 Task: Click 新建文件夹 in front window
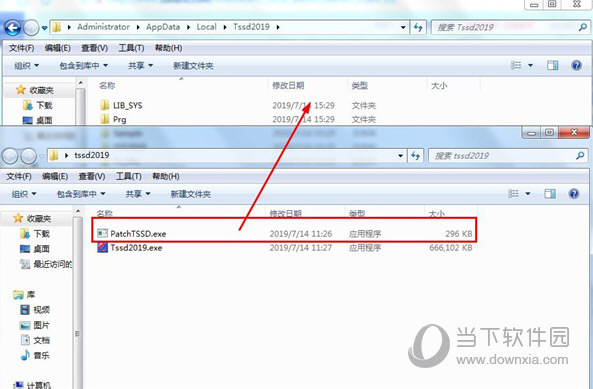[191, 194]
